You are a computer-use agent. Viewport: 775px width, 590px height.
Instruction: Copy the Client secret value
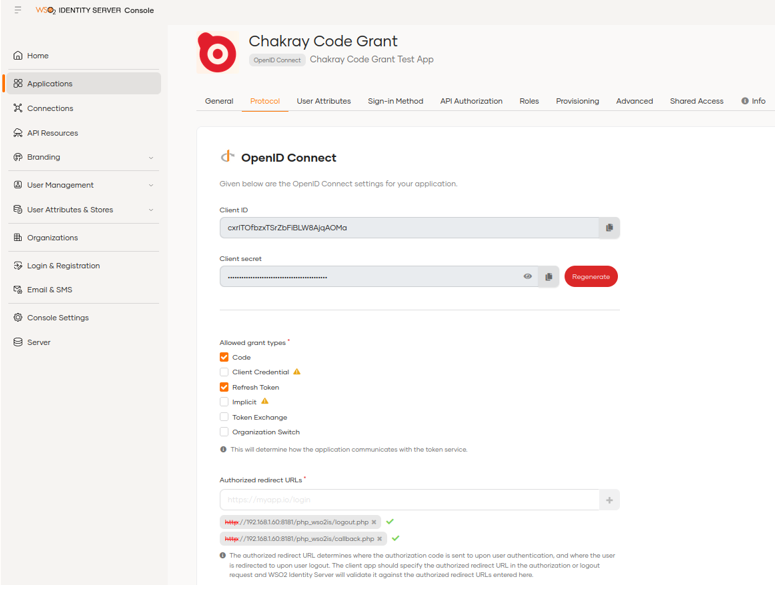coord(549,277)
